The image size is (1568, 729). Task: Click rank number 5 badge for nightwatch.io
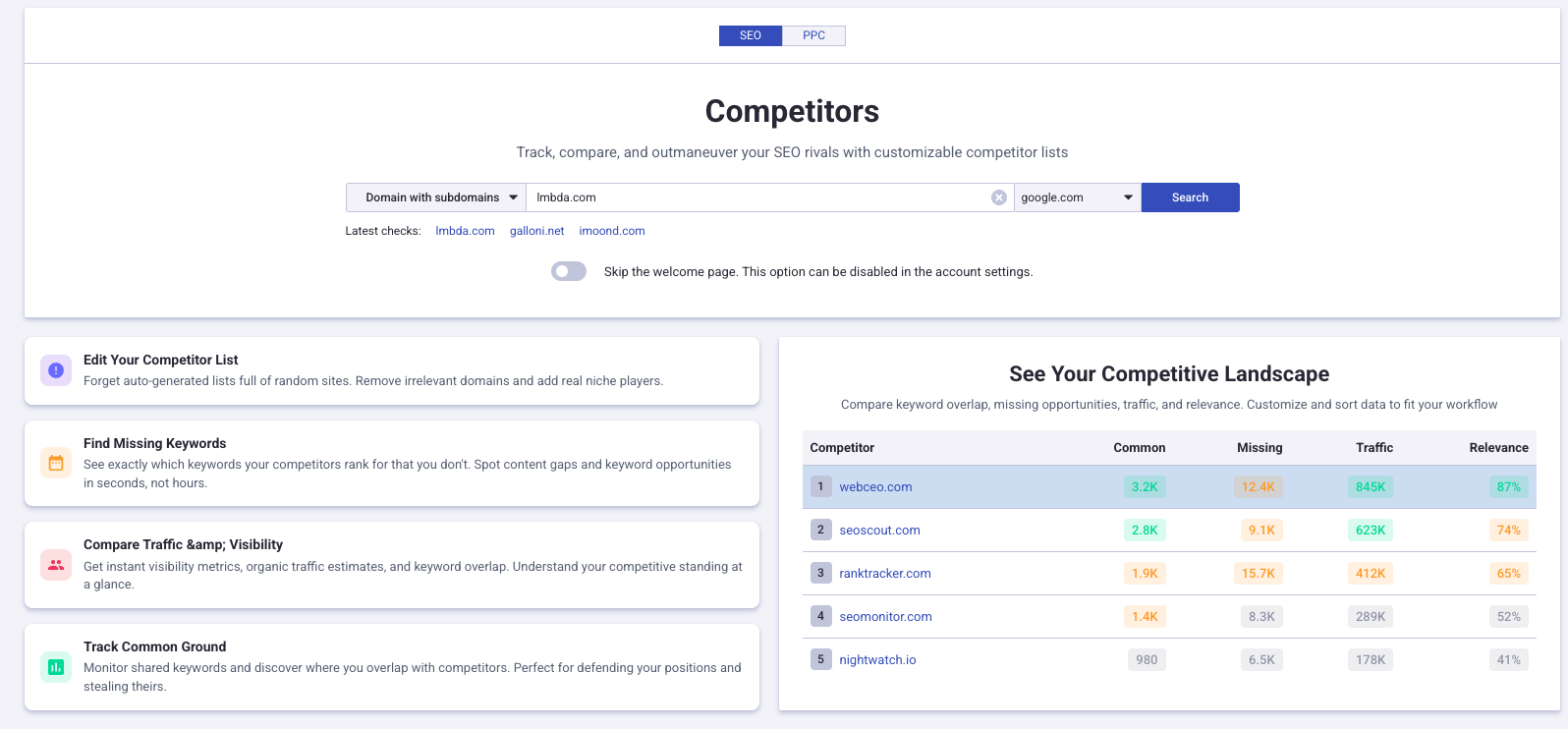tap(821, 659)
